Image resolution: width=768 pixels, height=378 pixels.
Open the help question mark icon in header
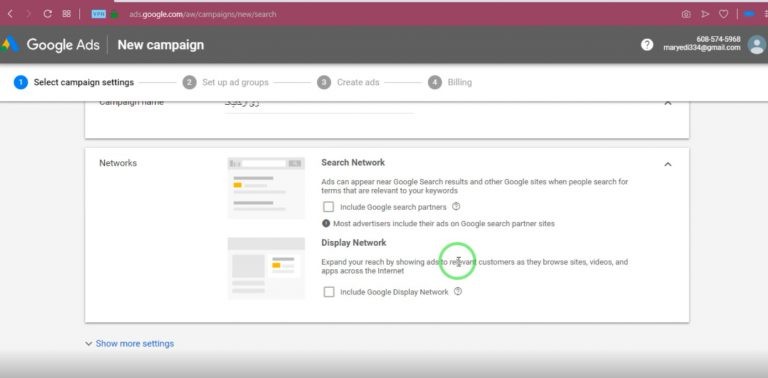click(x=647, y=45)
